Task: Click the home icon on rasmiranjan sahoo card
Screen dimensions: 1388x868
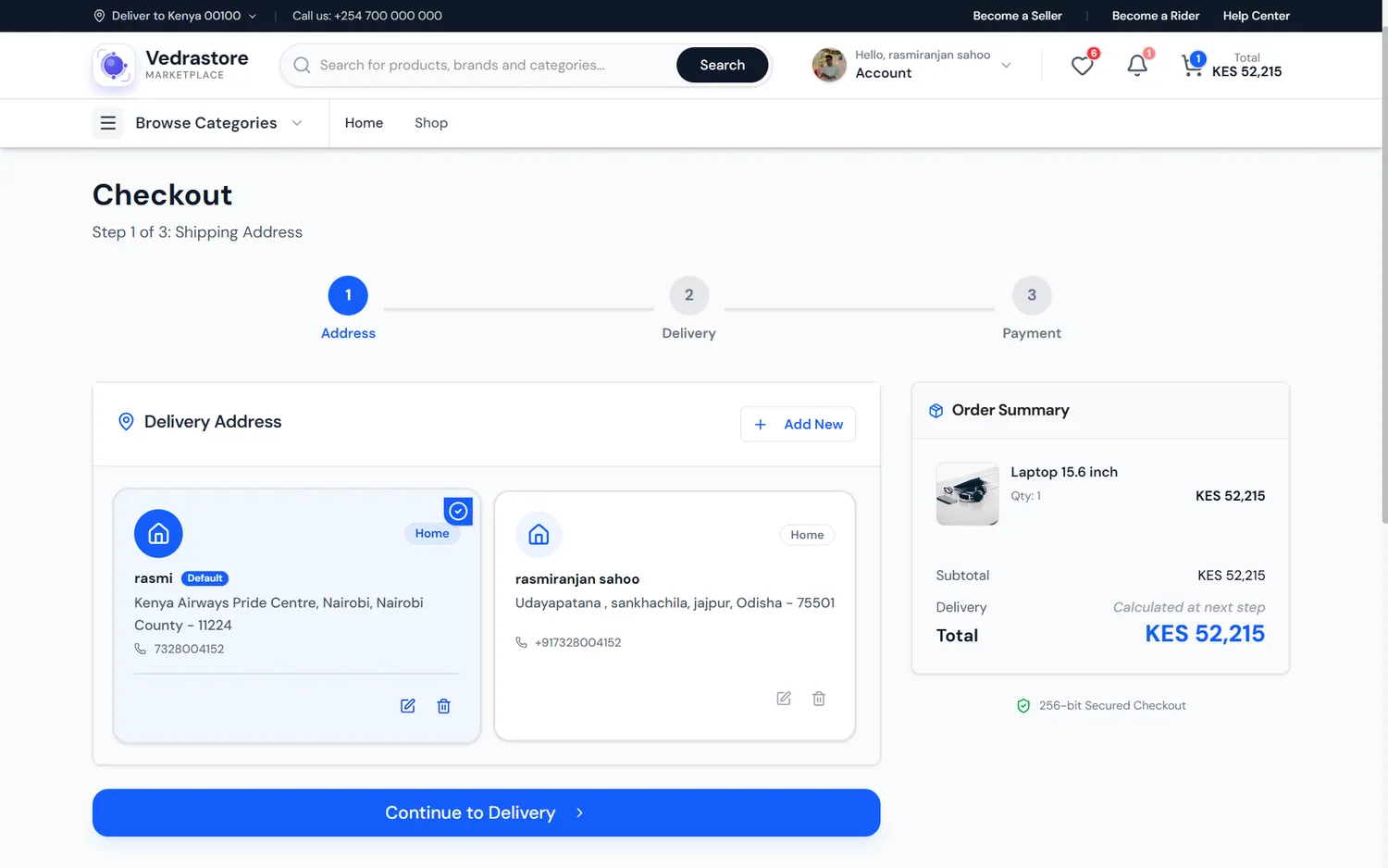Action: [x=539, y=535]
